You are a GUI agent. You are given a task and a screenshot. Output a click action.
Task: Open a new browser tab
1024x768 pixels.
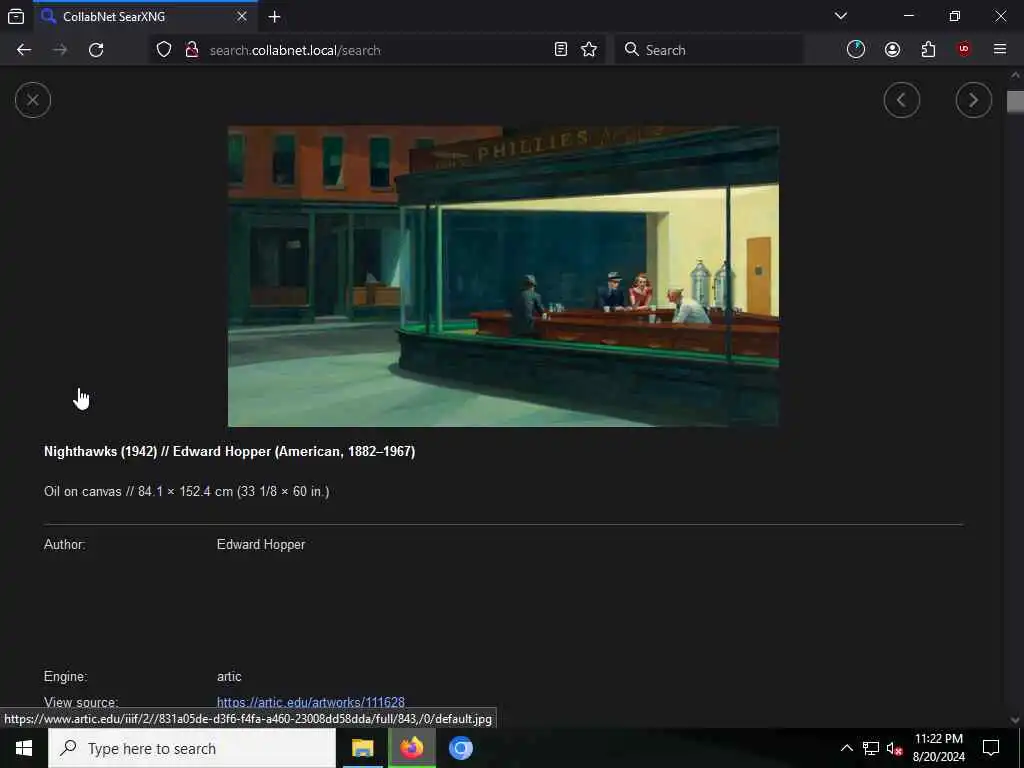274,17
